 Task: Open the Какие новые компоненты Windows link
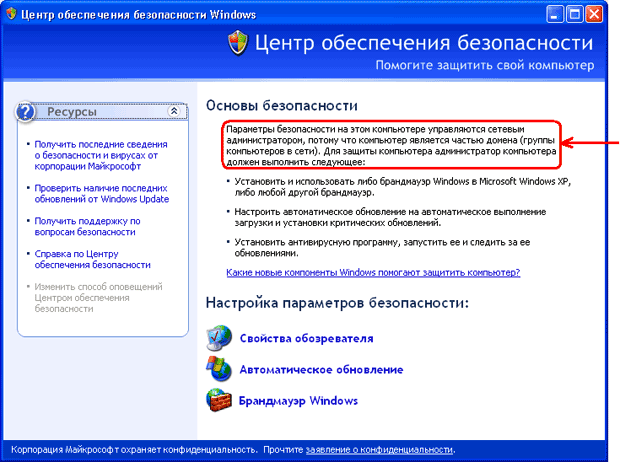click(x=372, y=271)
